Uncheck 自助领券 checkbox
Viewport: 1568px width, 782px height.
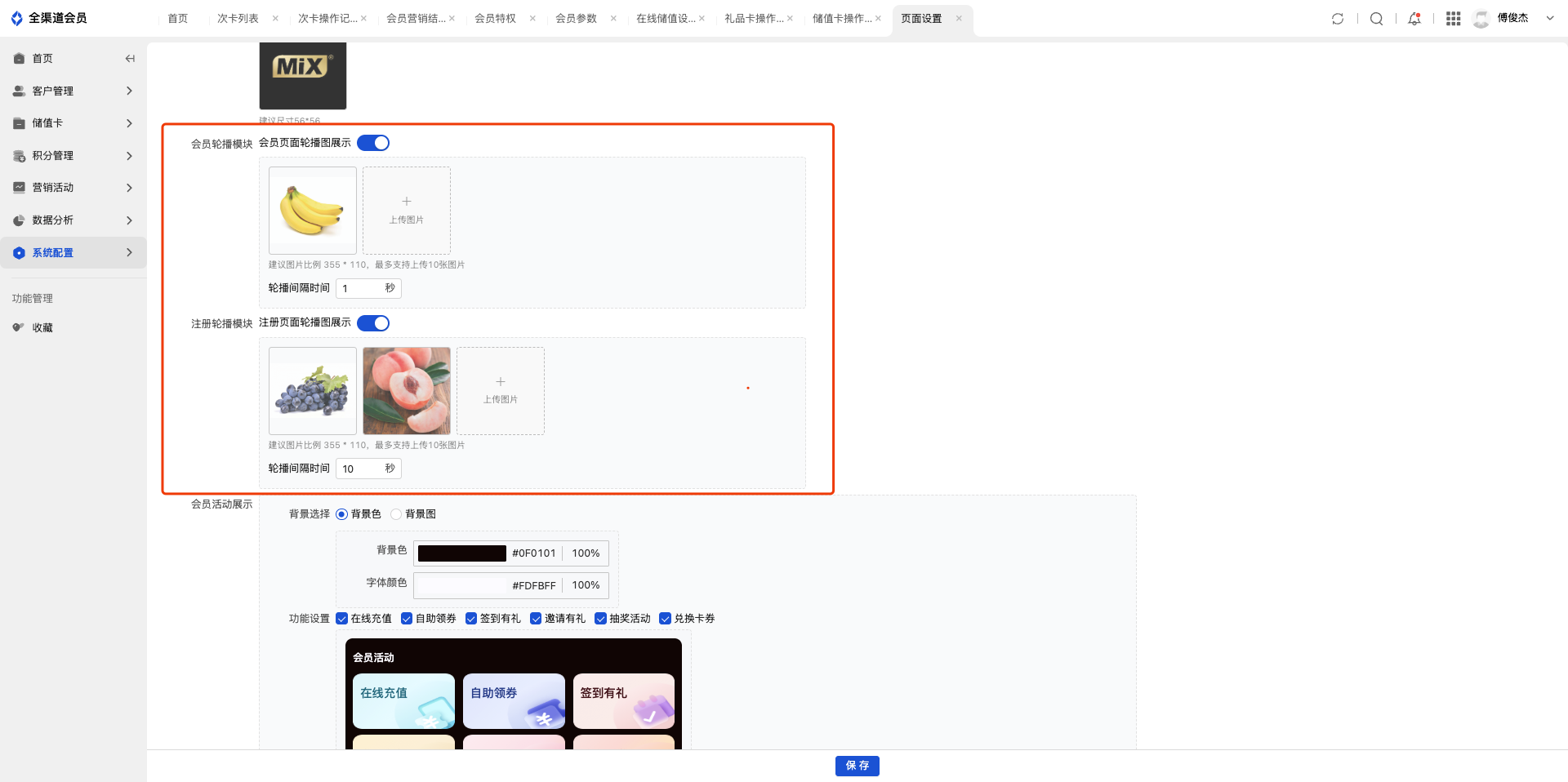tap(407, 619)
